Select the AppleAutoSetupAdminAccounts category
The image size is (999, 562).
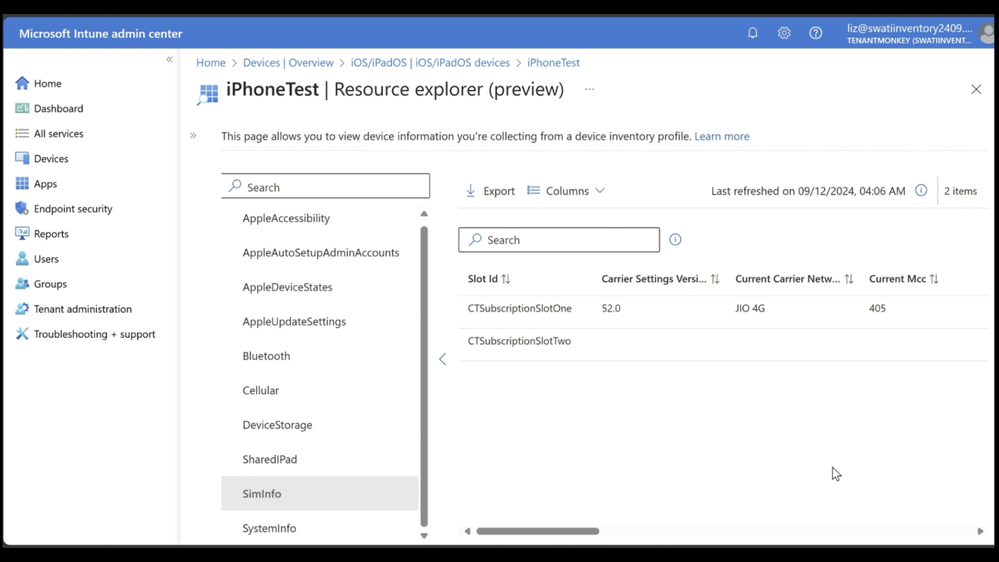(320, 252)
